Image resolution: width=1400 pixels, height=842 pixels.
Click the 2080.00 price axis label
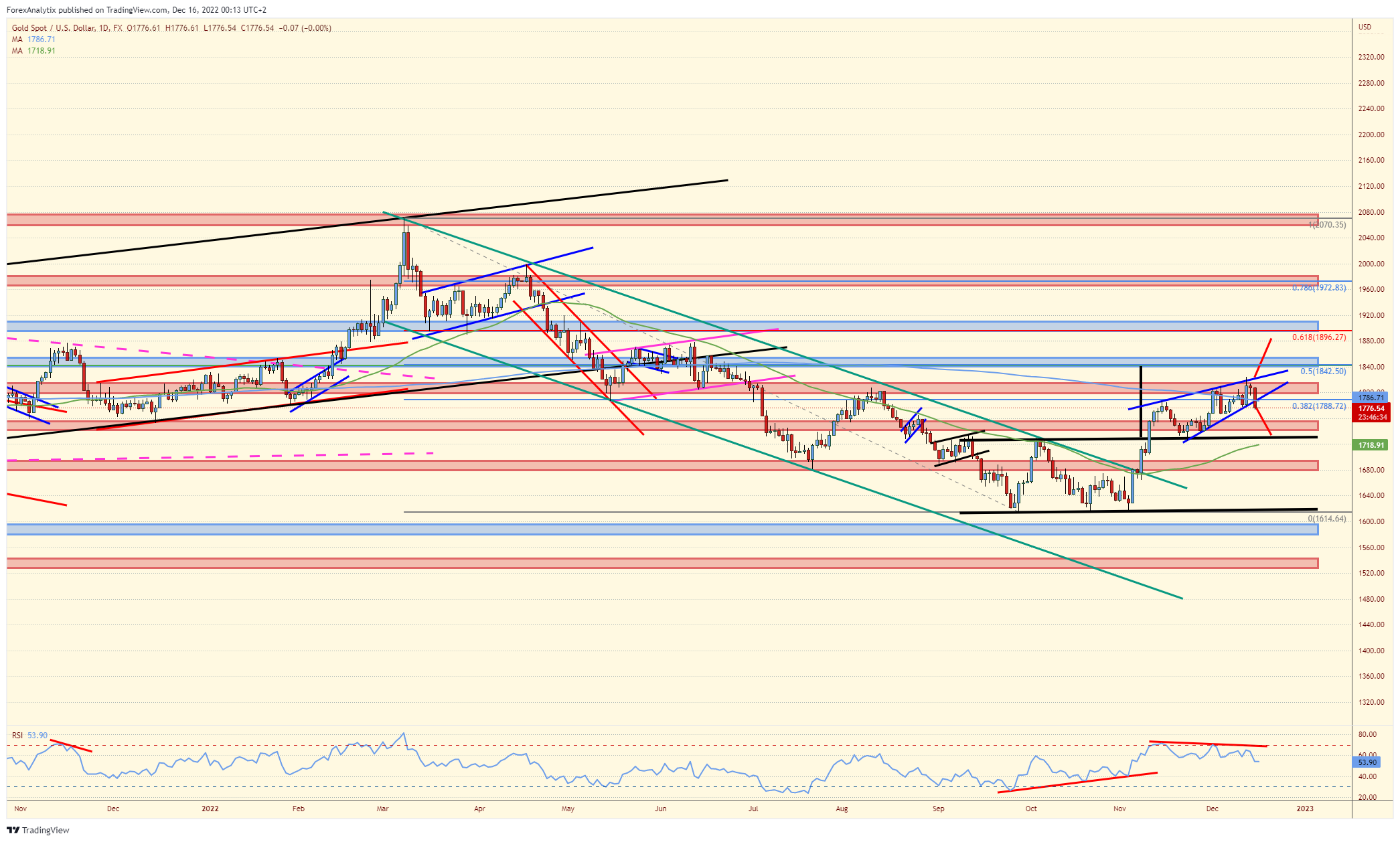(x=1371, y=212)
